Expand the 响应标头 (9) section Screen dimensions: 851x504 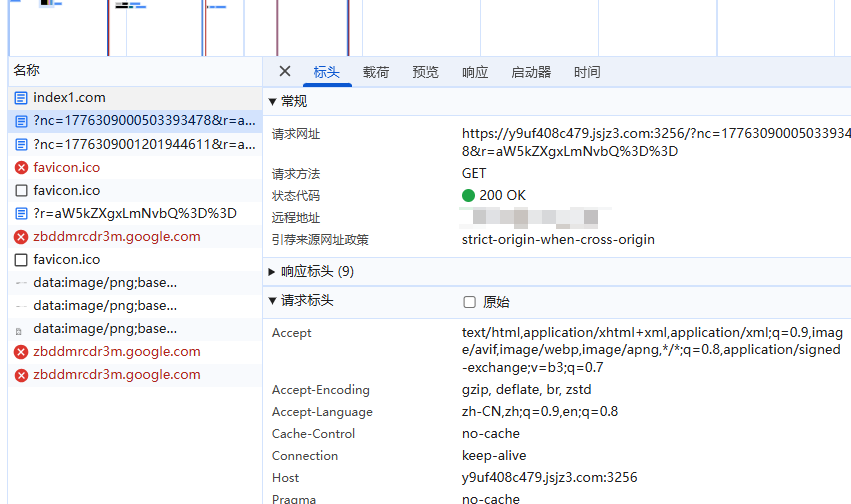[273, 272]
